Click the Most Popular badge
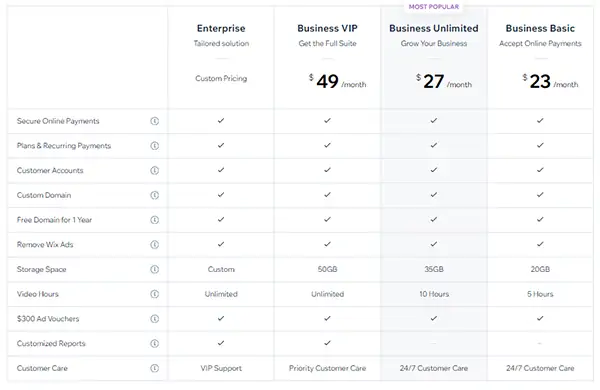 pos(434,7)
